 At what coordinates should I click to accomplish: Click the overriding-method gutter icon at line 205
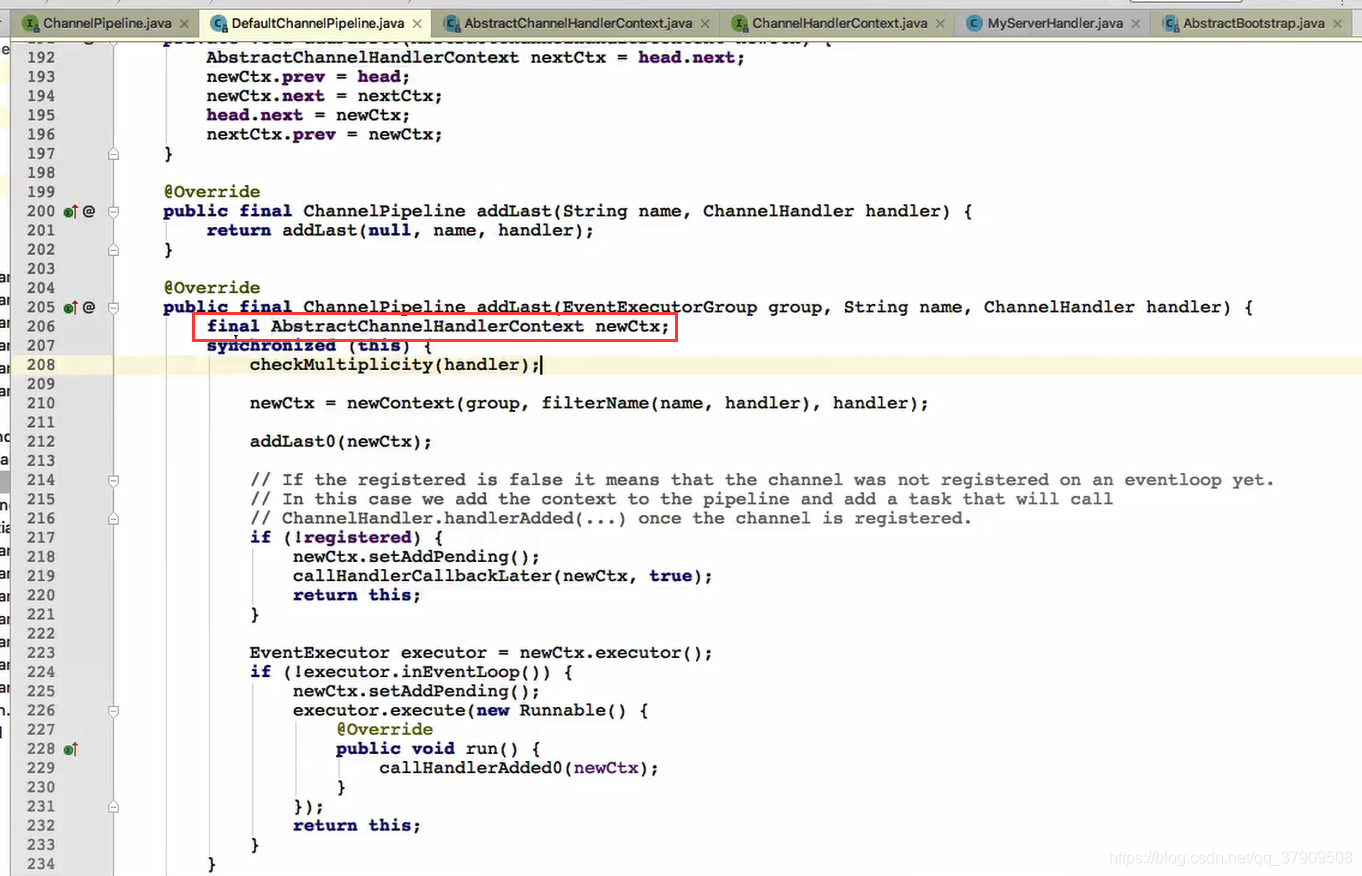click(71, 307)
